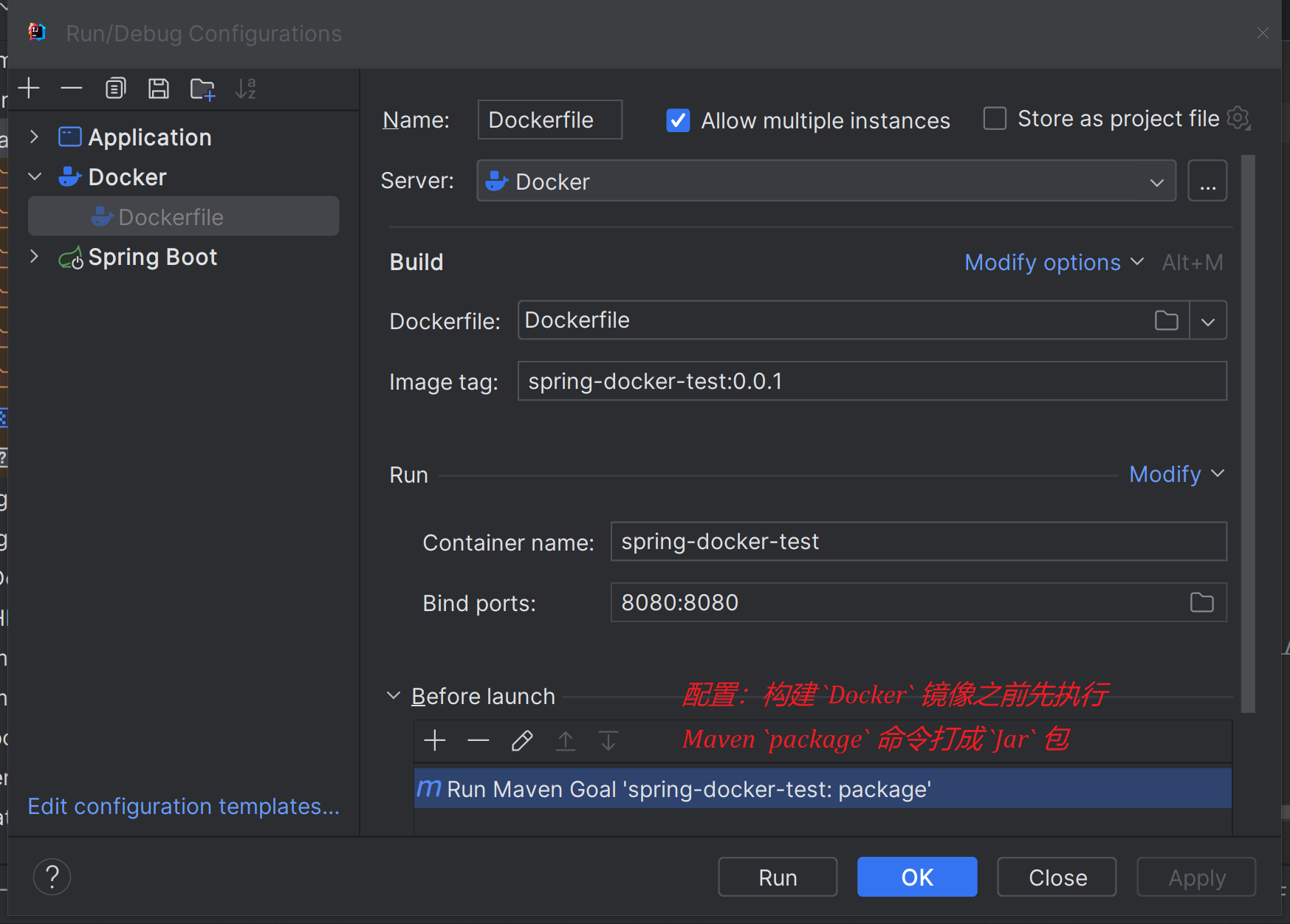Click the OK button

point(916,878)
